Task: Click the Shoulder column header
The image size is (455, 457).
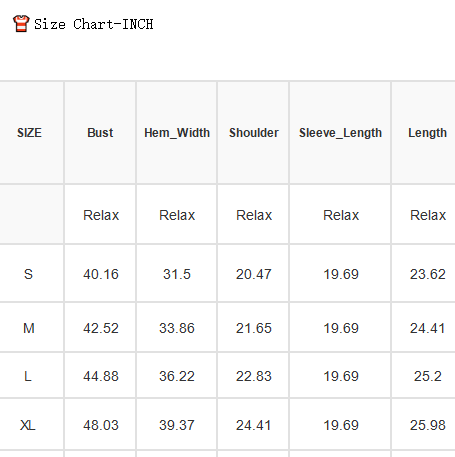Action: [x=254, y=133]
